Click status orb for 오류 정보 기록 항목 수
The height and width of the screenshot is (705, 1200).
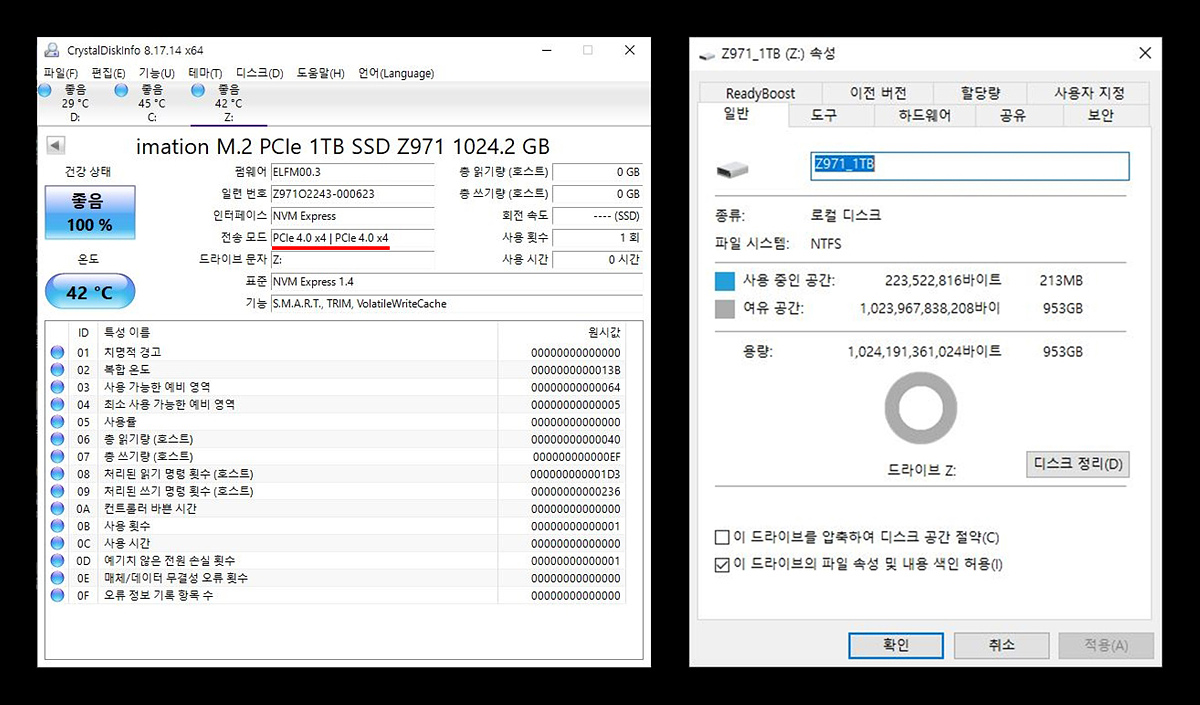[x=57, y=595]
